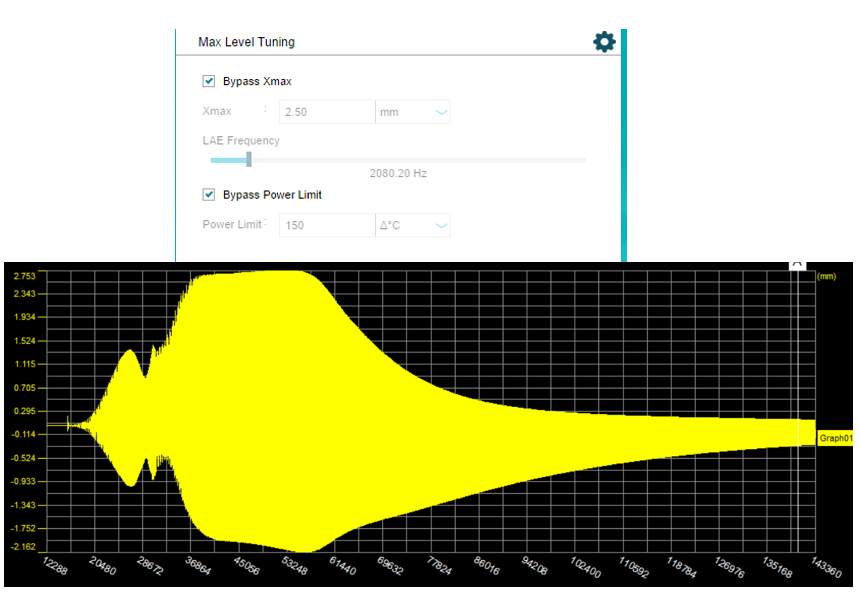Click the 2080.20 Hz frequency readout
Viewport: 859px width, 595px height.
[x=398, y=174]
